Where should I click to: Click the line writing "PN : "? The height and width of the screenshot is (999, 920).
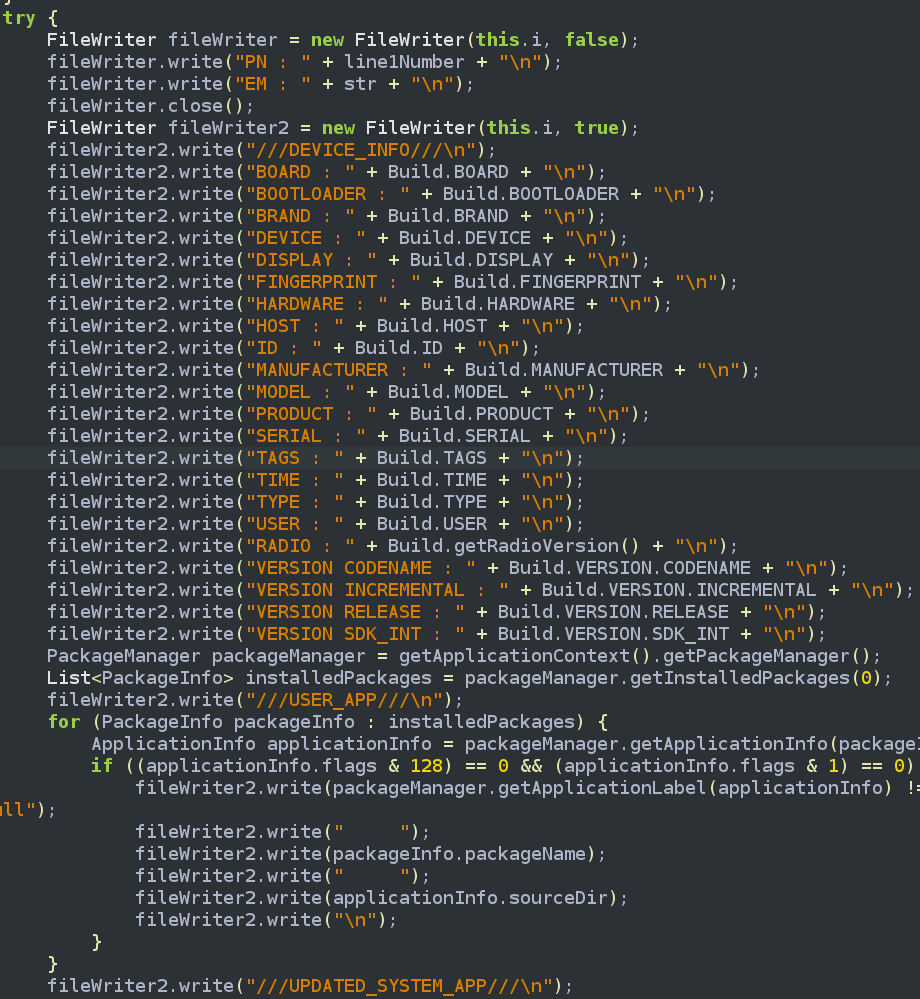(x=304, y=62)
